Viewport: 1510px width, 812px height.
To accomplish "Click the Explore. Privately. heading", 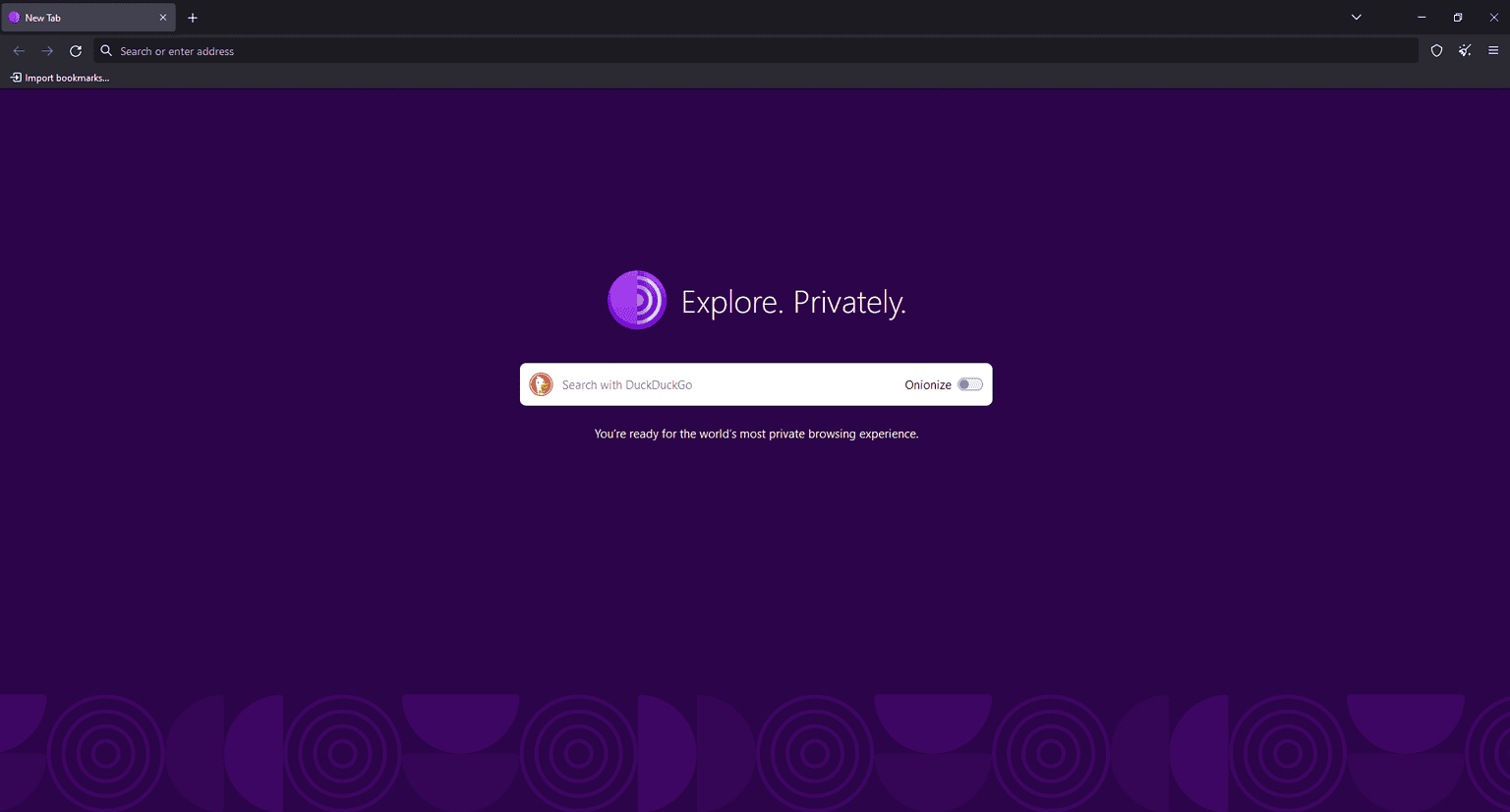I will [793, 302].
